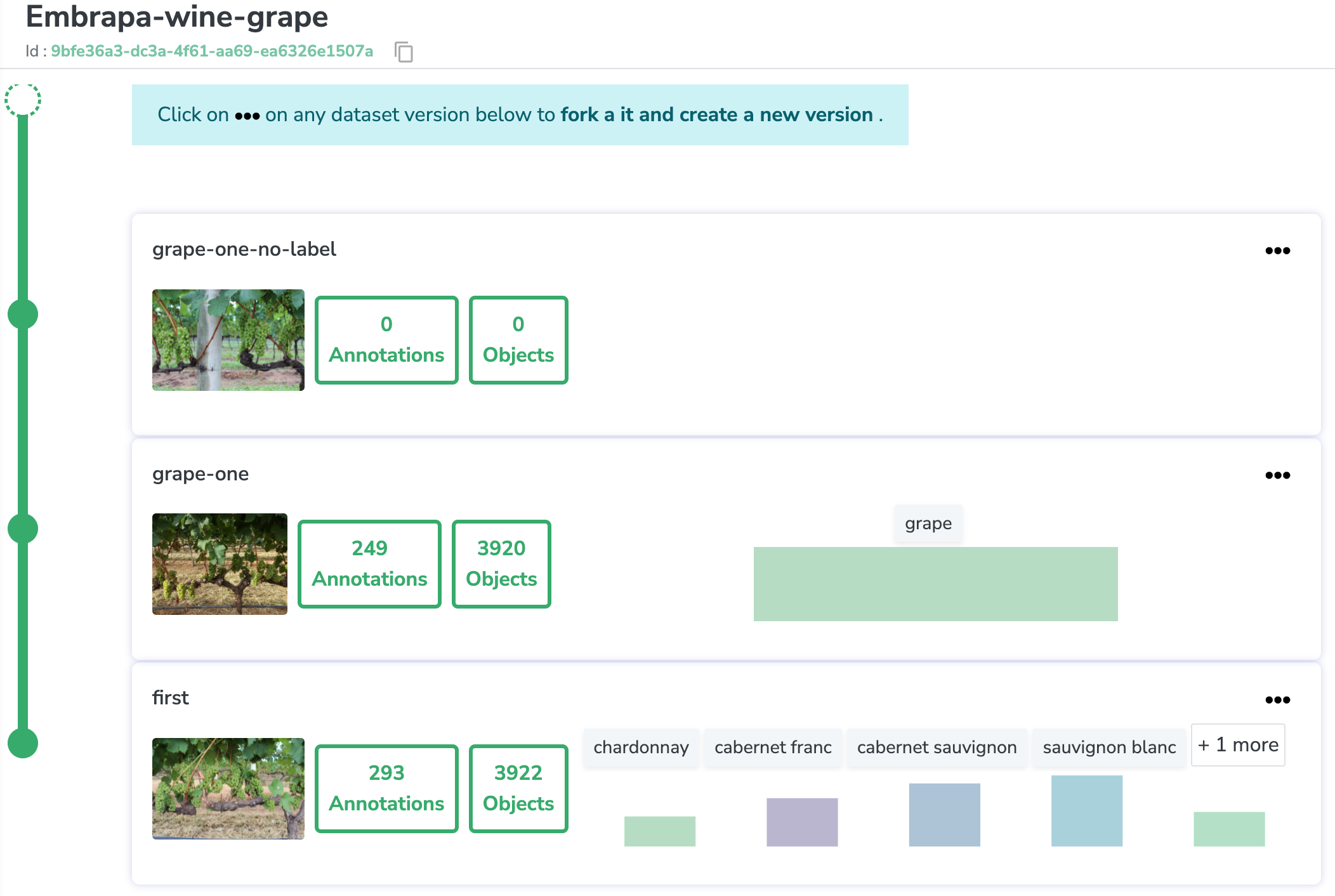Image resolution: width=1335 pixels, height=896 pixels.
Task: Click the 'first' version name
Action: pos(171,698)
